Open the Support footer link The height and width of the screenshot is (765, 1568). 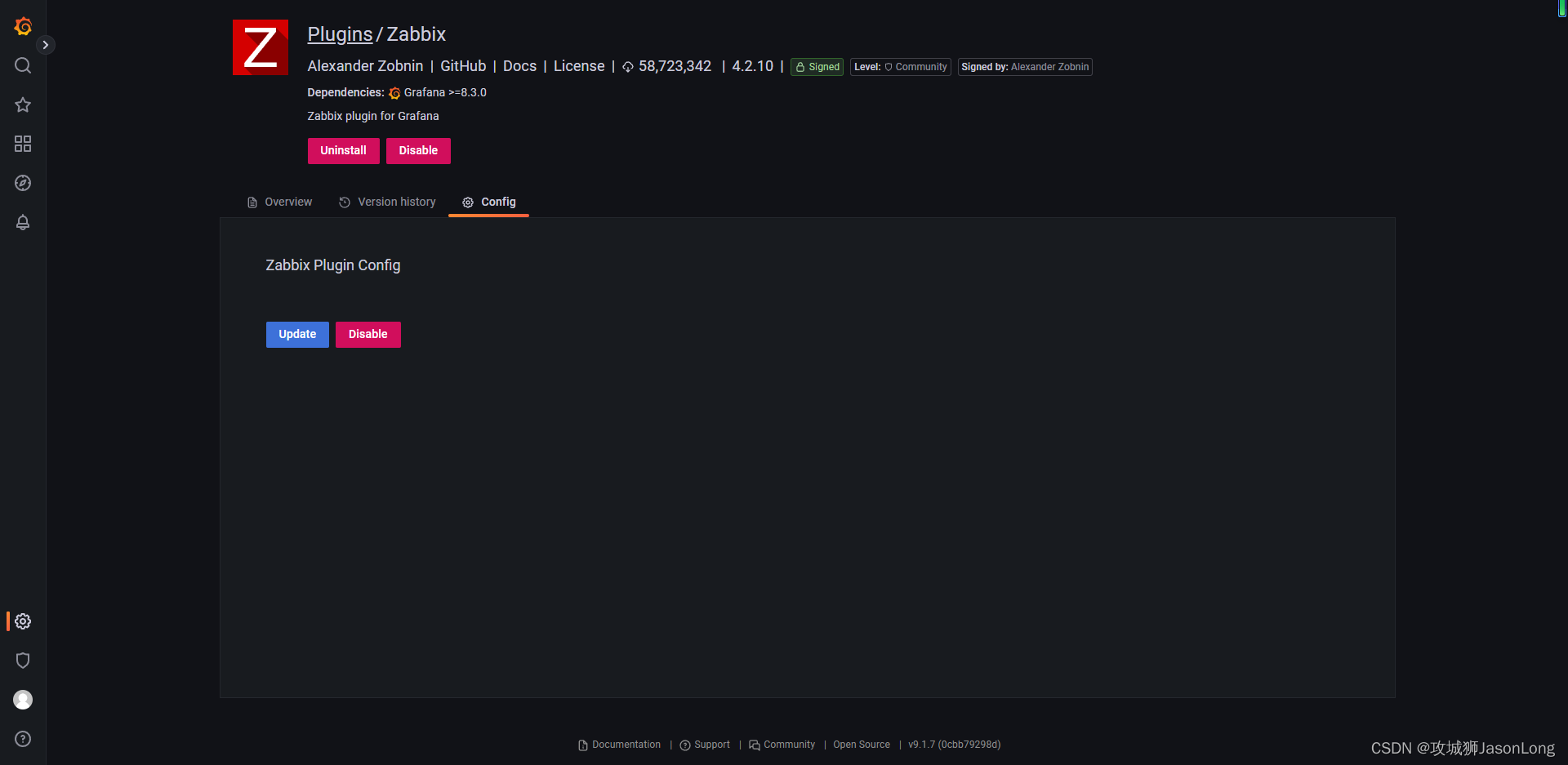click(x=705, y=745)
